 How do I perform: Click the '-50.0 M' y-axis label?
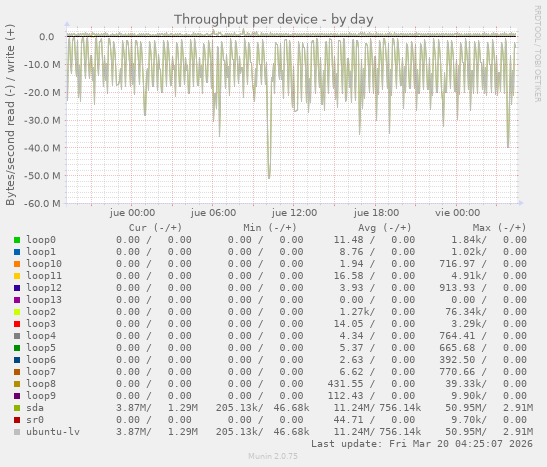point(42,176)
